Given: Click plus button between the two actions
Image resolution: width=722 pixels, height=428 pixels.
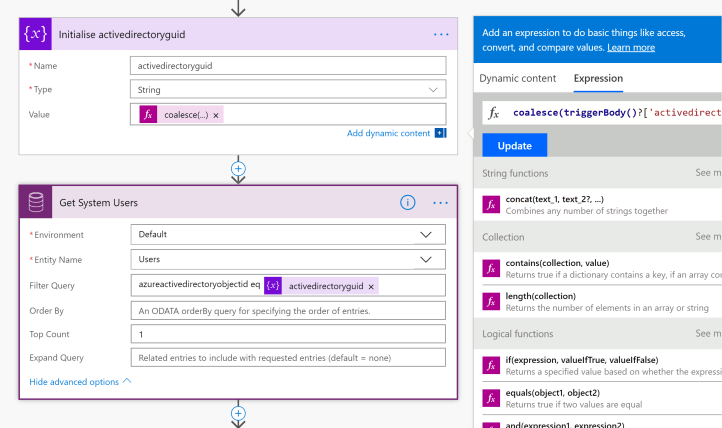Looking at the screenshot, I should click(238, 168).
